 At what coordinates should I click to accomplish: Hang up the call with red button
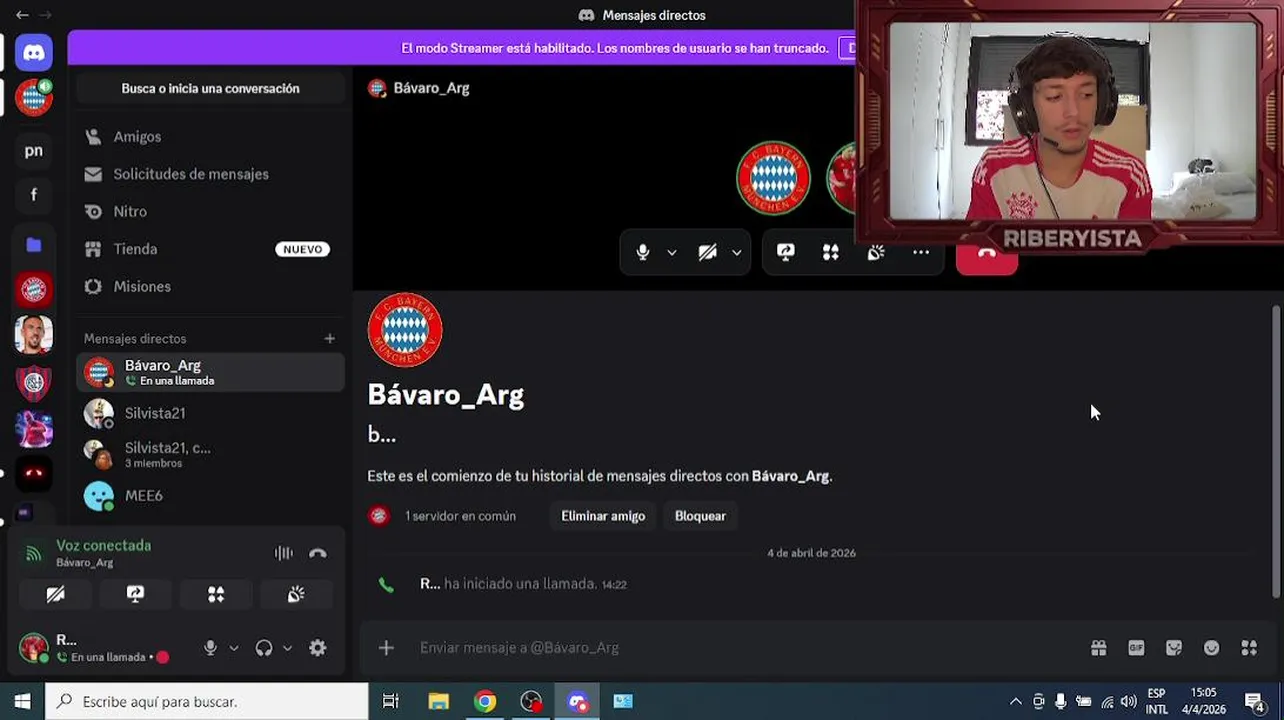(x=987, y=257)
